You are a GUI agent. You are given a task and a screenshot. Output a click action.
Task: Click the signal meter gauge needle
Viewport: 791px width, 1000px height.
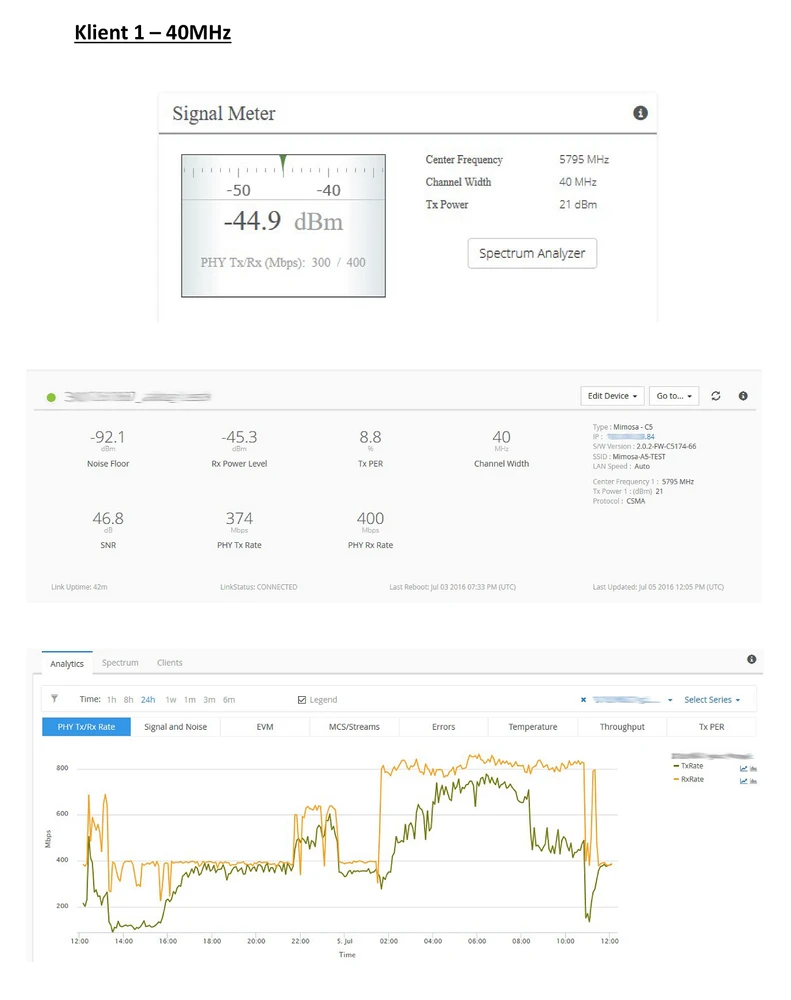[283, 162]
